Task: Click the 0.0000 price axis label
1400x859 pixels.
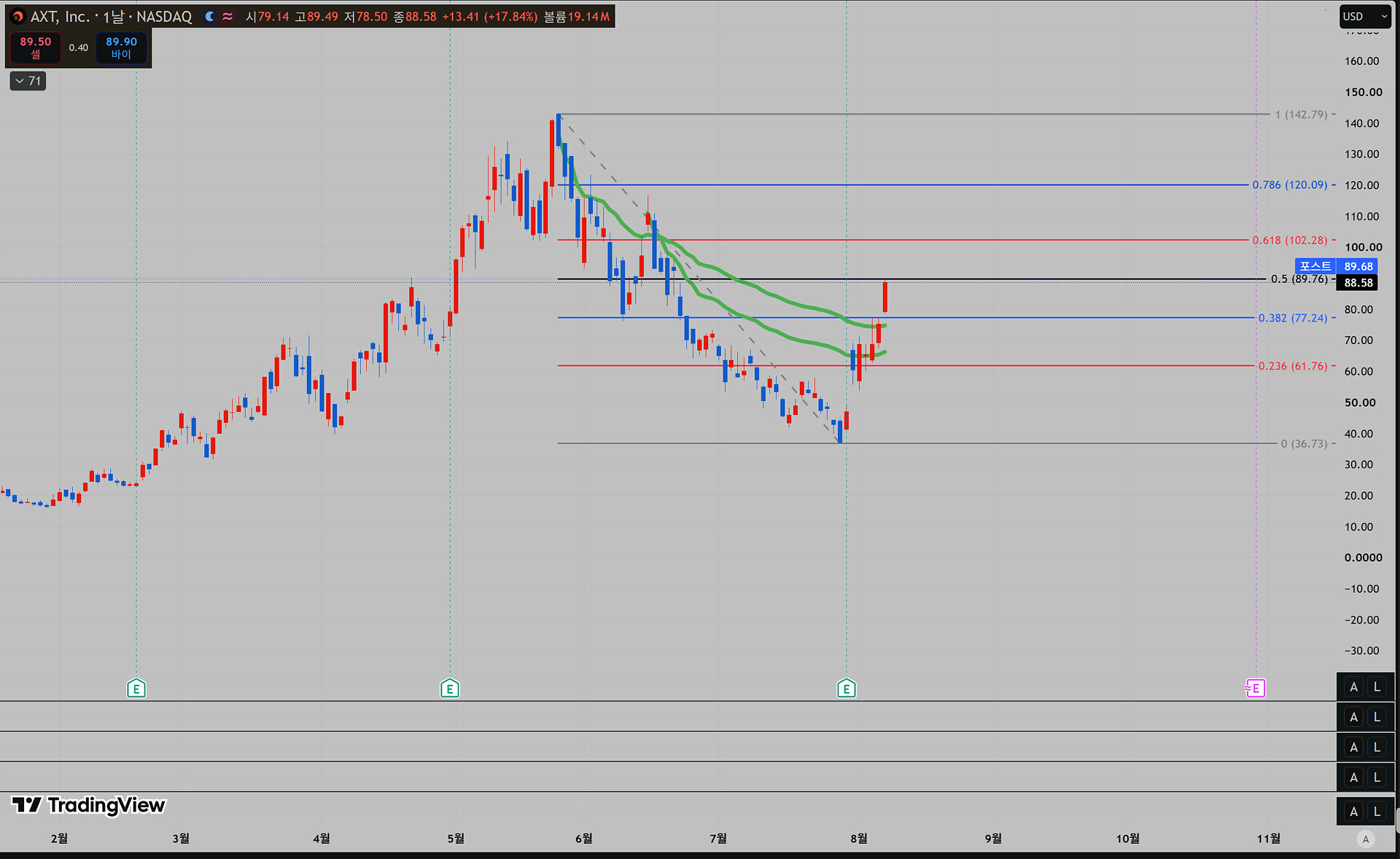Action: pos(1363,558)
